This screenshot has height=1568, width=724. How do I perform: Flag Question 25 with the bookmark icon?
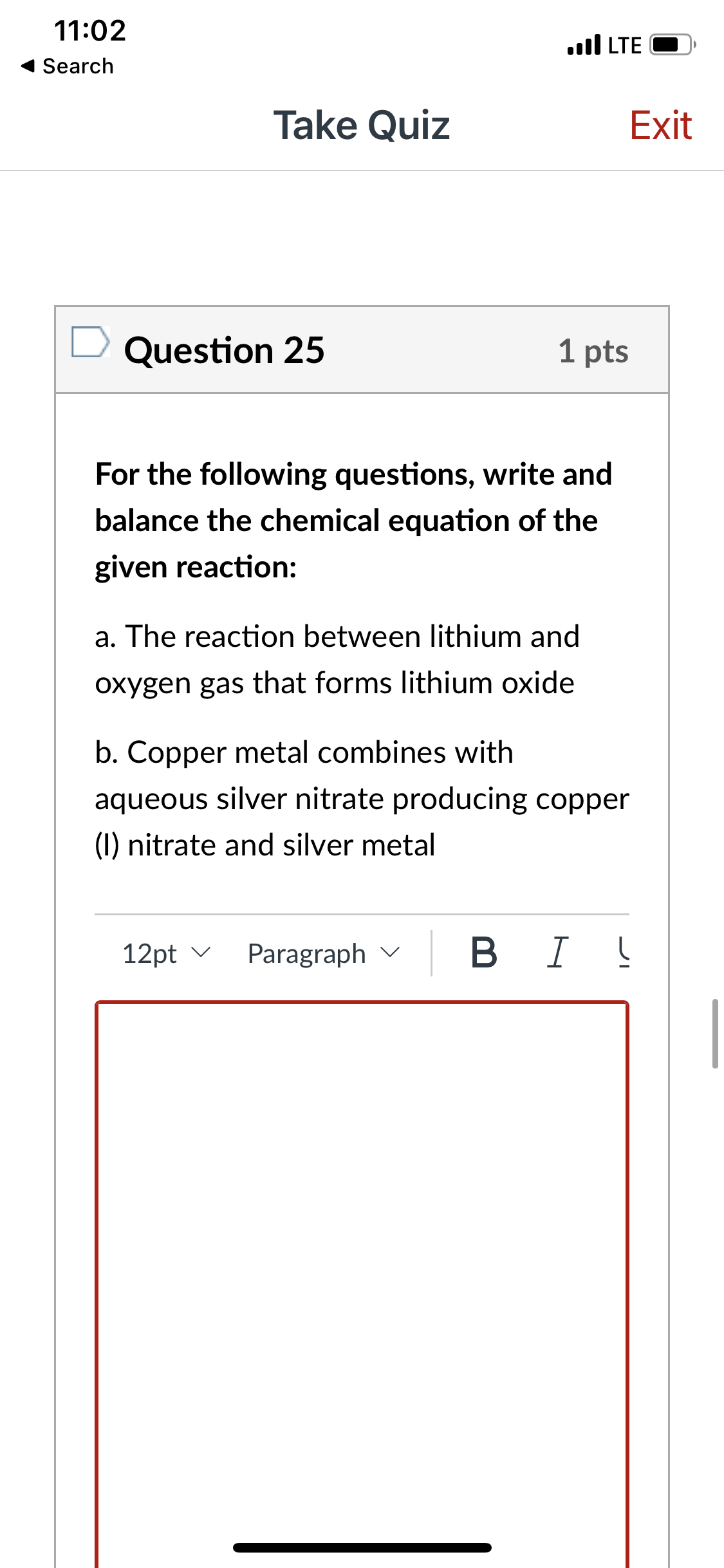[x=89, y=342]
